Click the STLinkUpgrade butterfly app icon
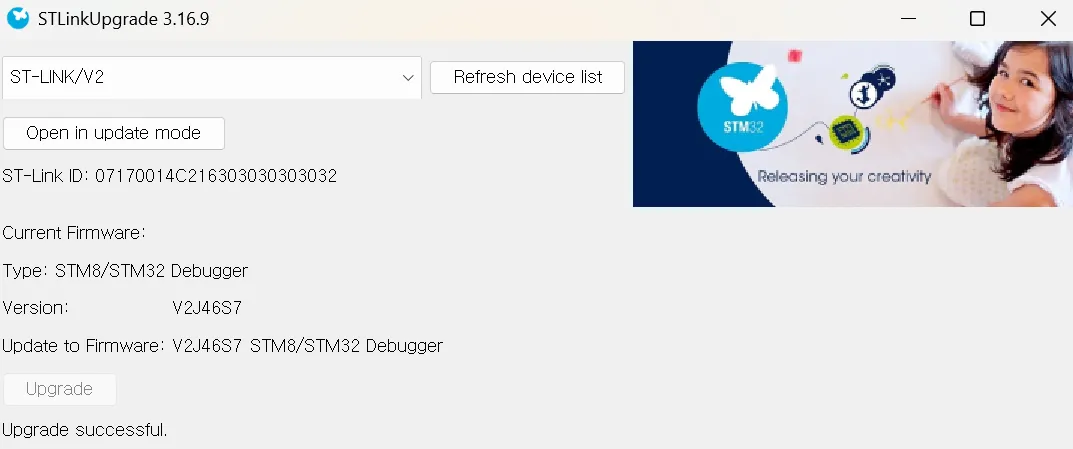1073x449 pixels. 18,18
